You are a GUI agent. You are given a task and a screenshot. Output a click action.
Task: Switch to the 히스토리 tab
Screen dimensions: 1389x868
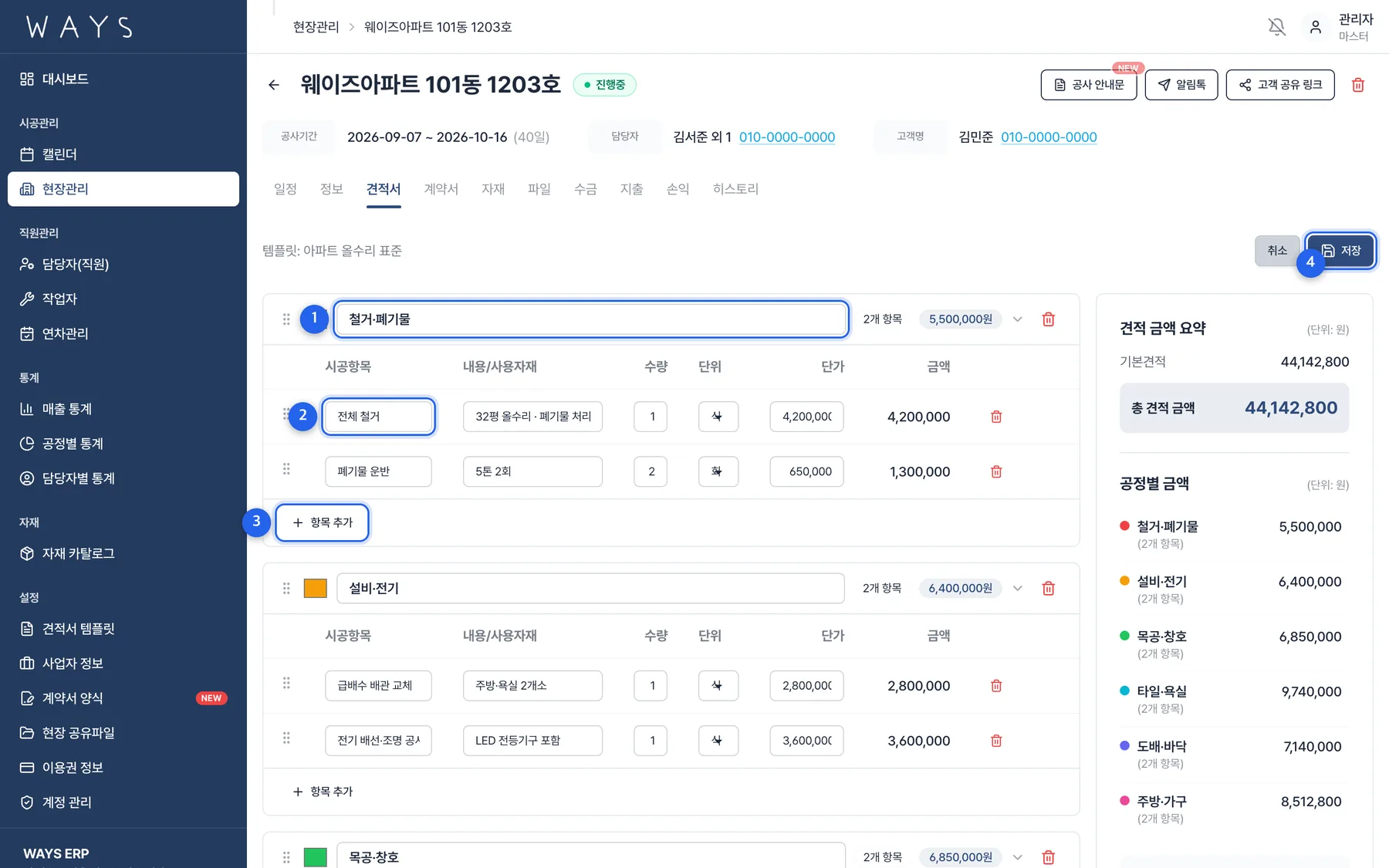coord(735,189)
